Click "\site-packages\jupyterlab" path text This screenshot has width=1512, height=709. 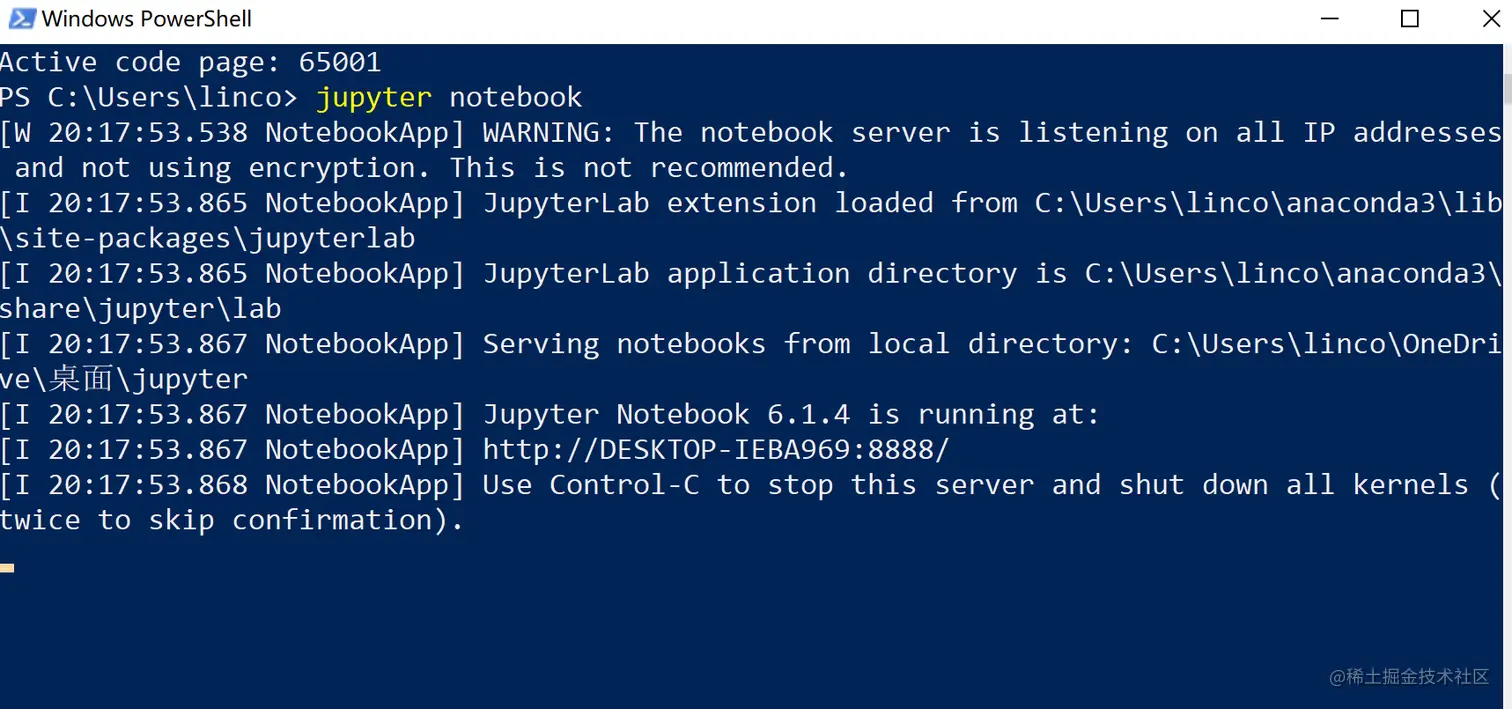click(x=208, y=239)
